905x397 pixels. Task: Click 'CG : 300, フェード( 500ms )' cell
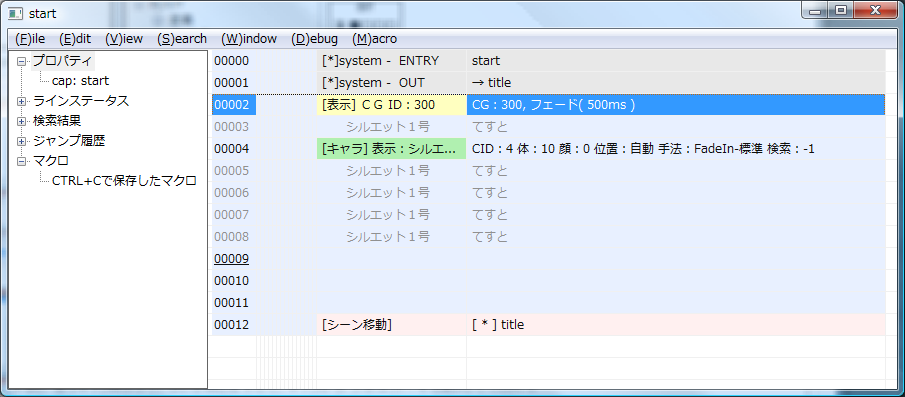pyautogui.click(x=675, y=104)
